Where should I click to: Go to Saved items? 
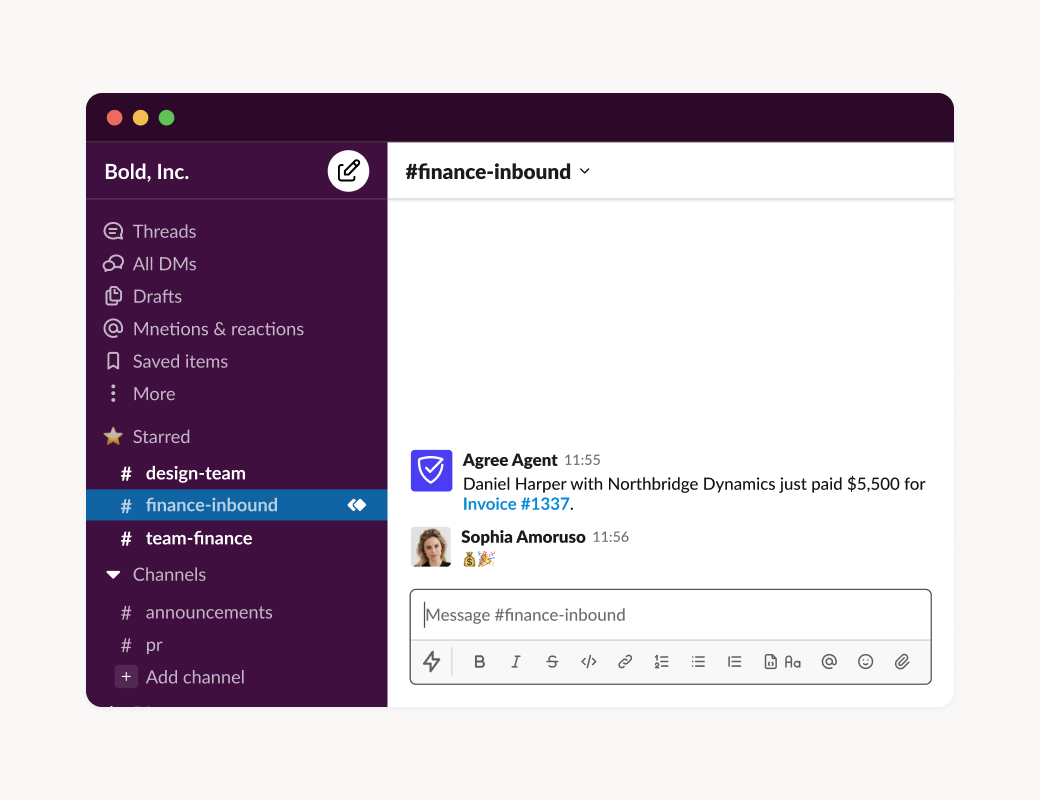point(180,362)
